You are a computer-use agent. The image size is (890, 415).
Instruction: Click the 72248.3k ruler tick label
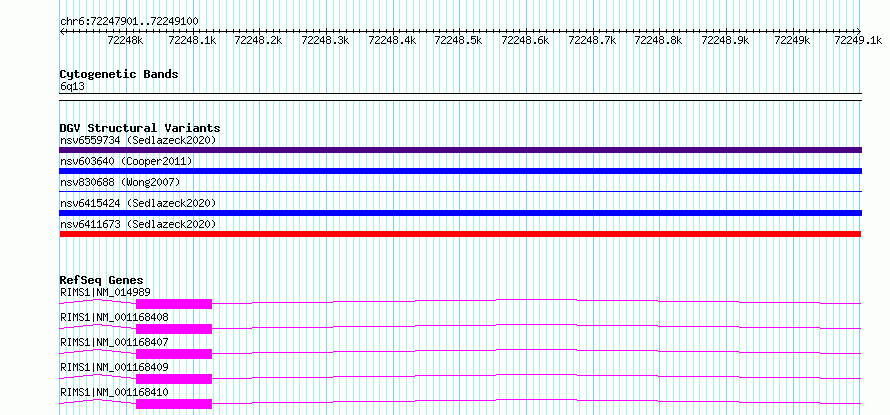[325, 40]
